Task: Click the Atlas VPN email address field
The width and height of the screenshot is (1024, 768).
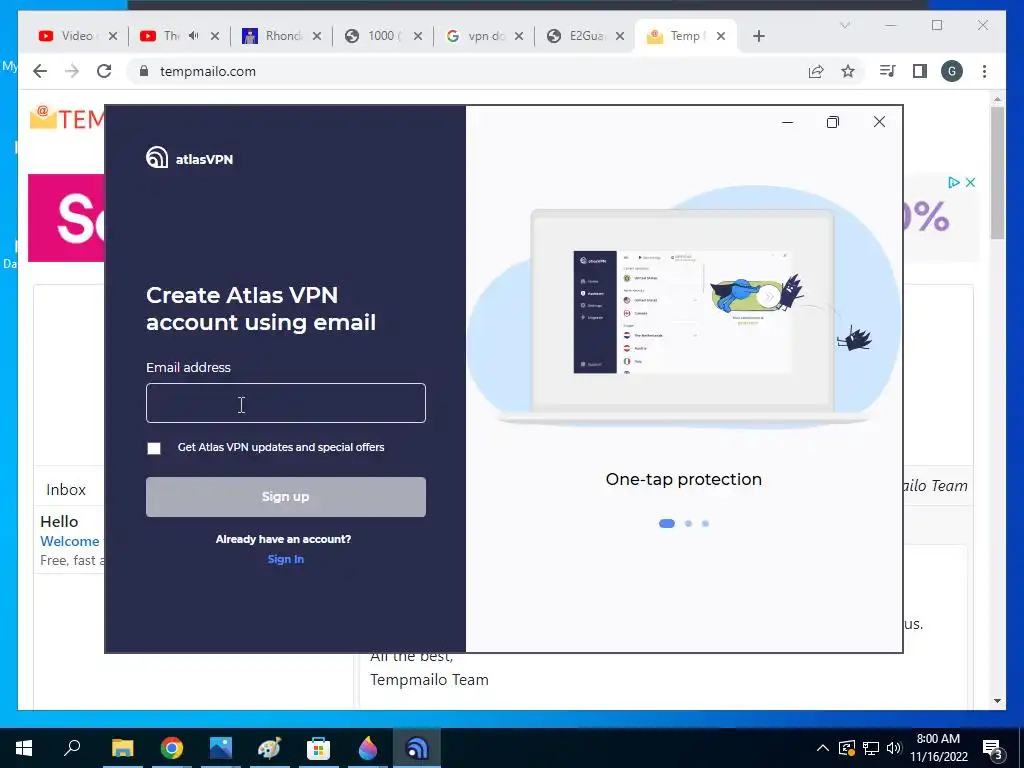Action: click(x=285, y=403)
